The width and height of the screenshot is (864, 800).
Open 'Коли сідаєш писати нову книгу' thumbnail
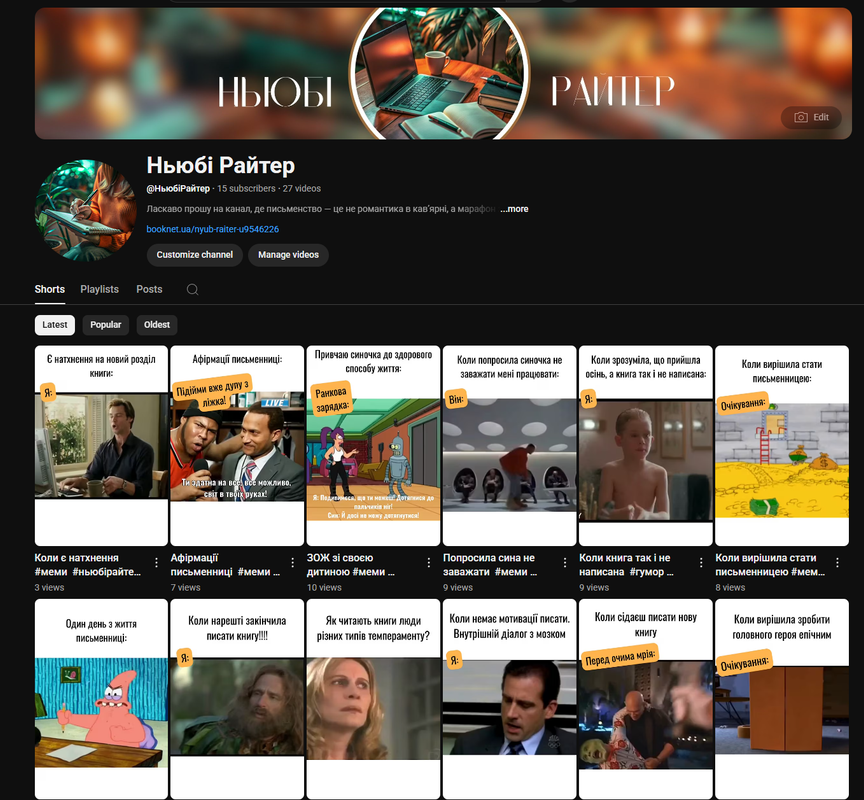click(646, 699)
